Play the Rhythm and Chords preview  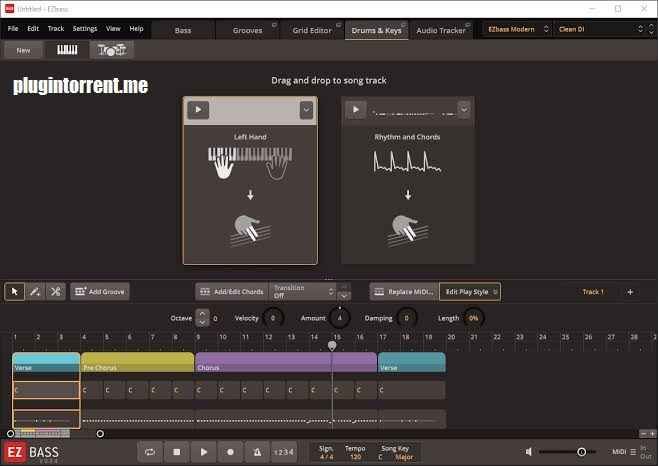(355, 110)
